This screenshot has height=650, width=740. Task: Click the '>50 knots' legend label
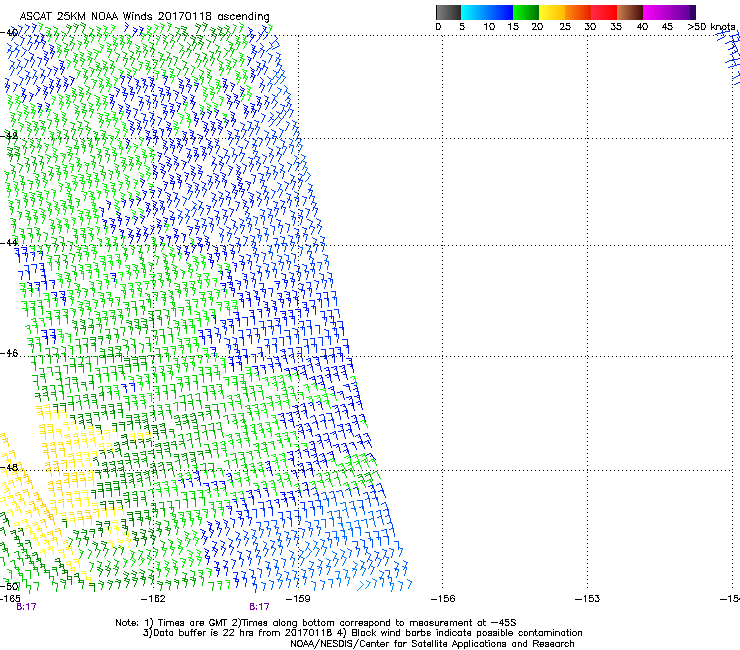tap(711, 27)
